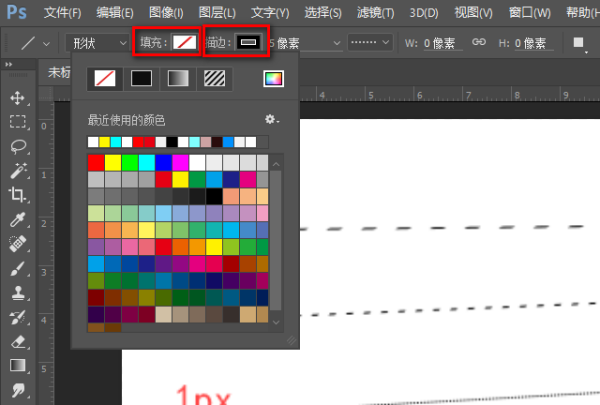Select the Brush tool
Screen dimensions: 600x405
pos(17,268)
